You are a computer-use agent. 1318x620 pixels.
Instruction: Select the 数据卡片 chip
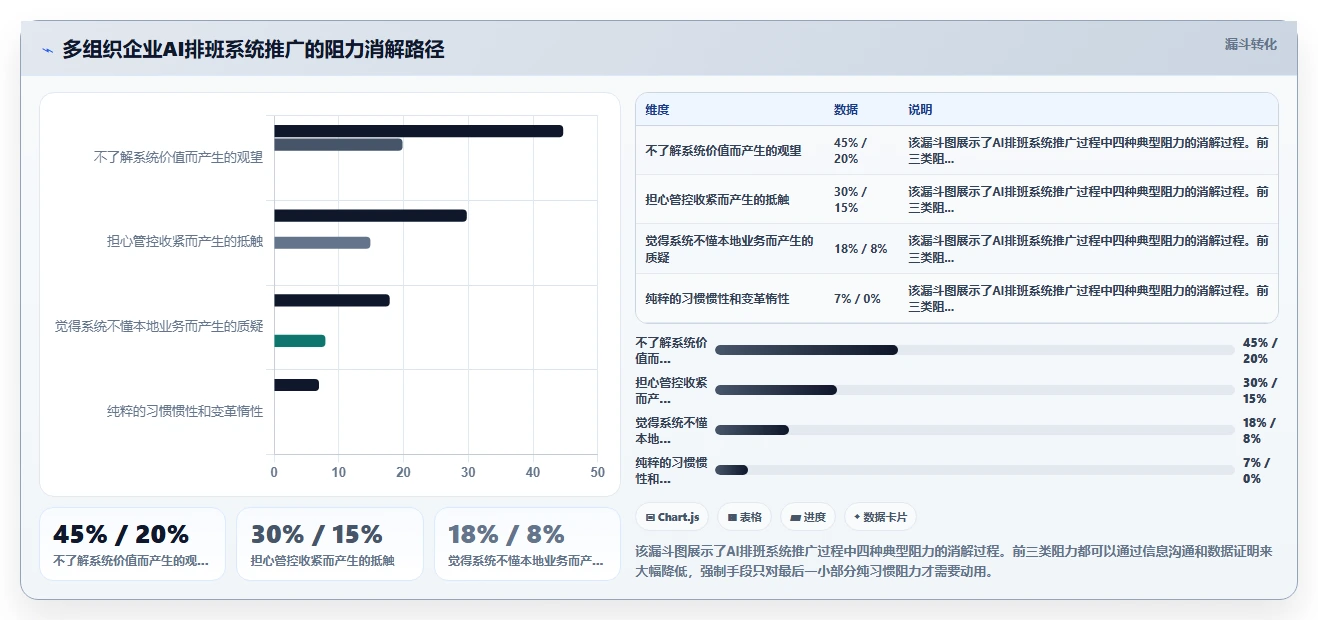[880, 517]
